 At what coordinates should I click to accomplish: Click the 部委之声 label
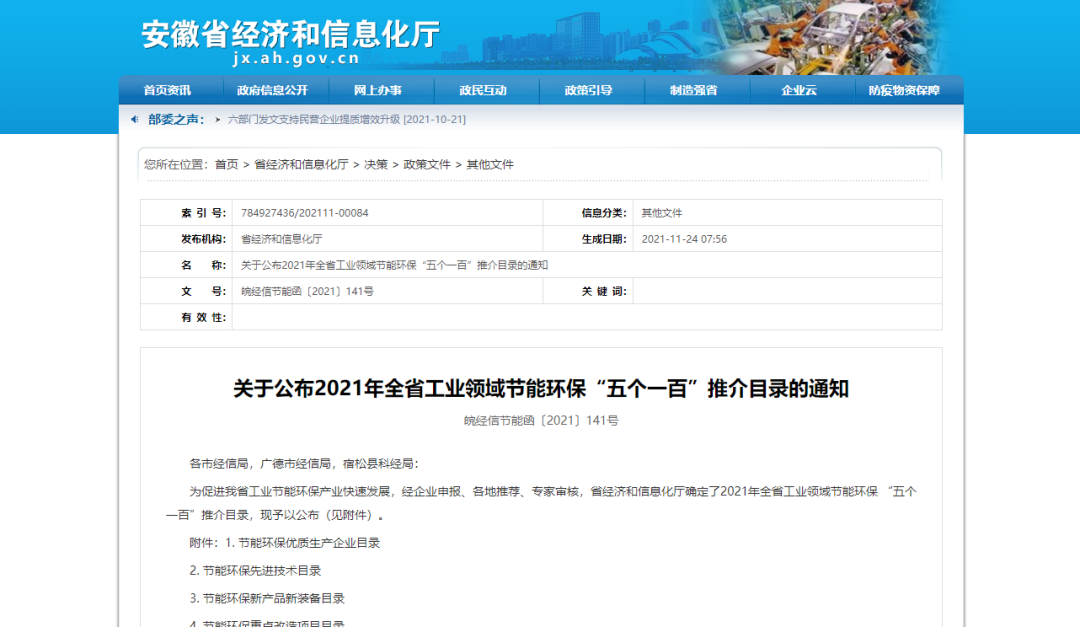click(x=176, y=119)
